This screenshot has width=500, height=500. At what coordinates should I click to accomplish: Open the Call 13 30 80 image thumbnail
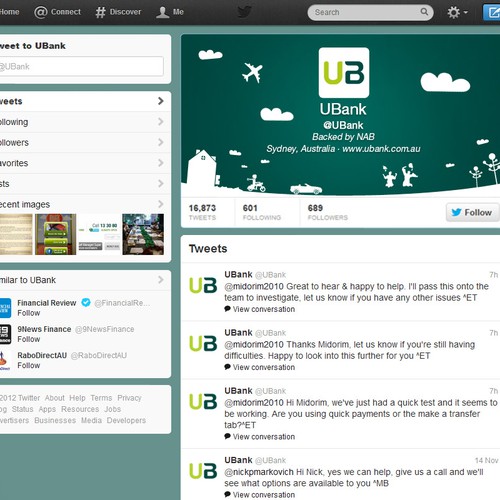point(99,234)
